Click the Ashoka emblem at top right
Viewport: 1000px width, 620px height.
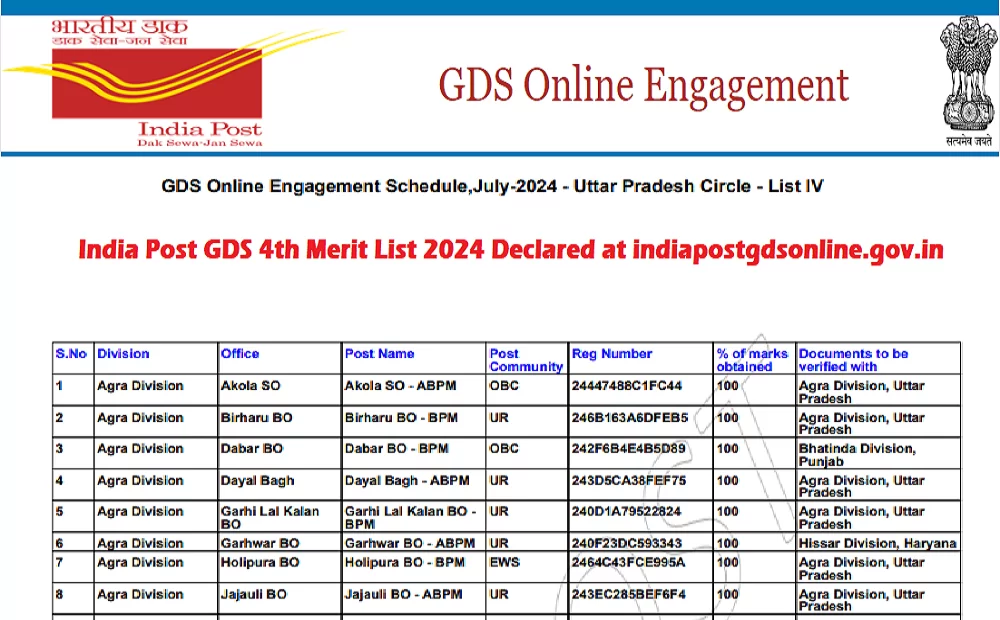(969, 82)
